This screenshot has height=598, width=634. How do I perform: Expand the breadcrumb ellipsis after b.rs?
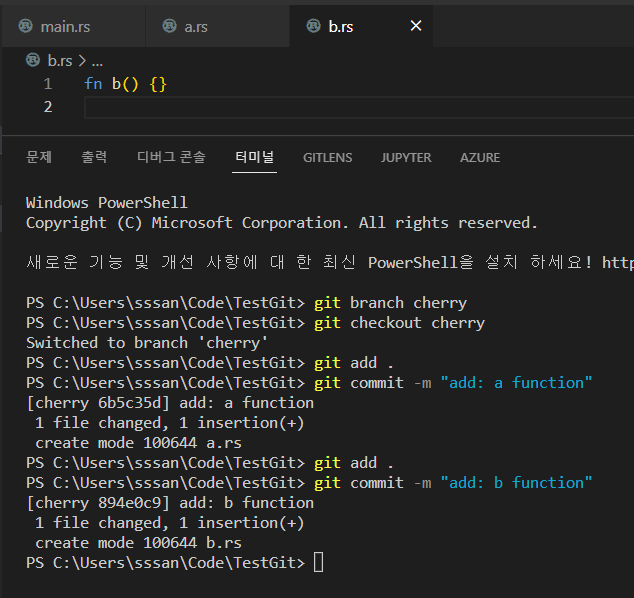coord(97,61)
